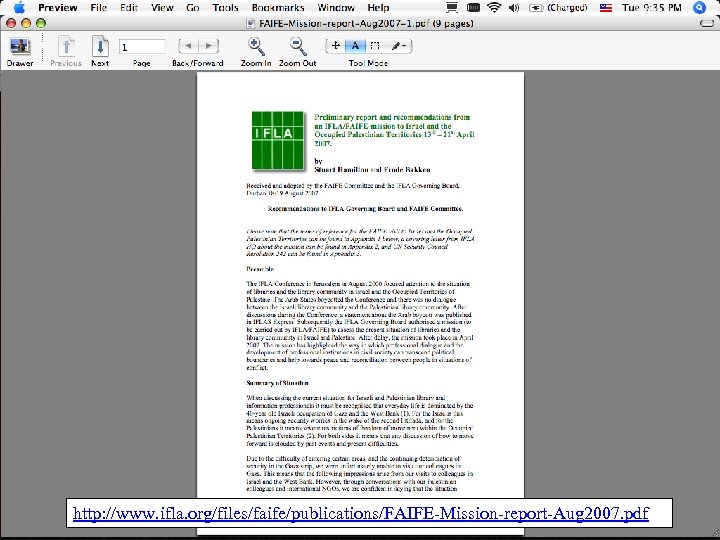Zoom In on the document
The height and width of the screenshot is (540, 720).
click(x=256, y=46)
